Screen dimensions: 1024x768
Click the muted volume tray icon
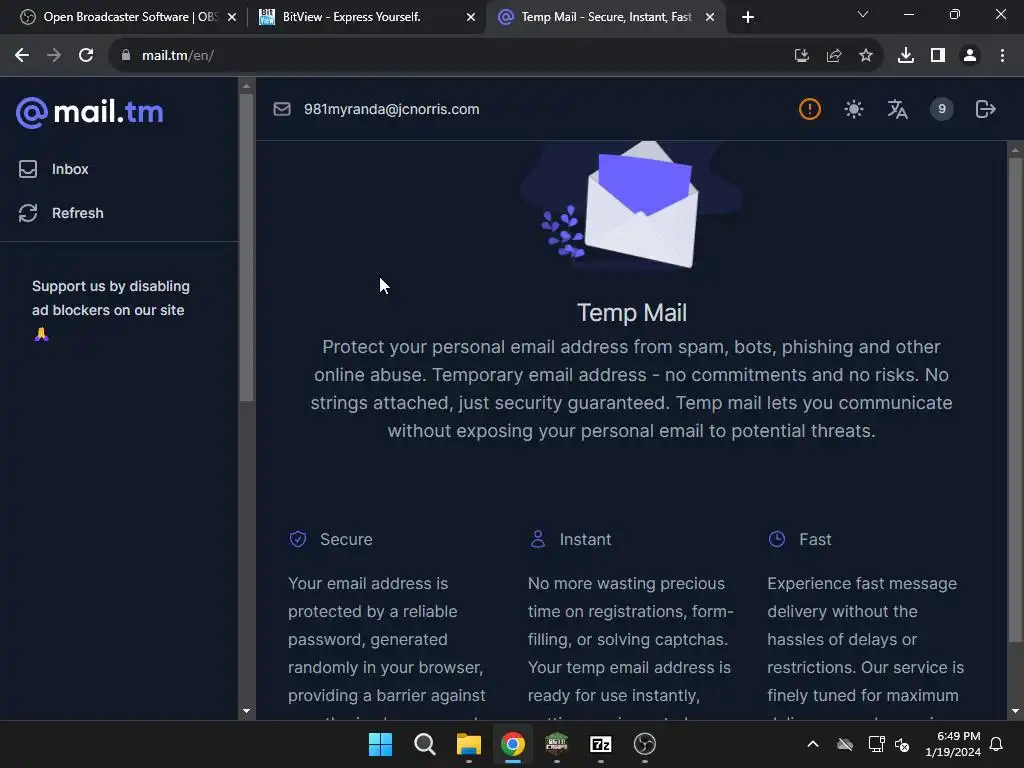pyautogui.click(x=903, y=744)
